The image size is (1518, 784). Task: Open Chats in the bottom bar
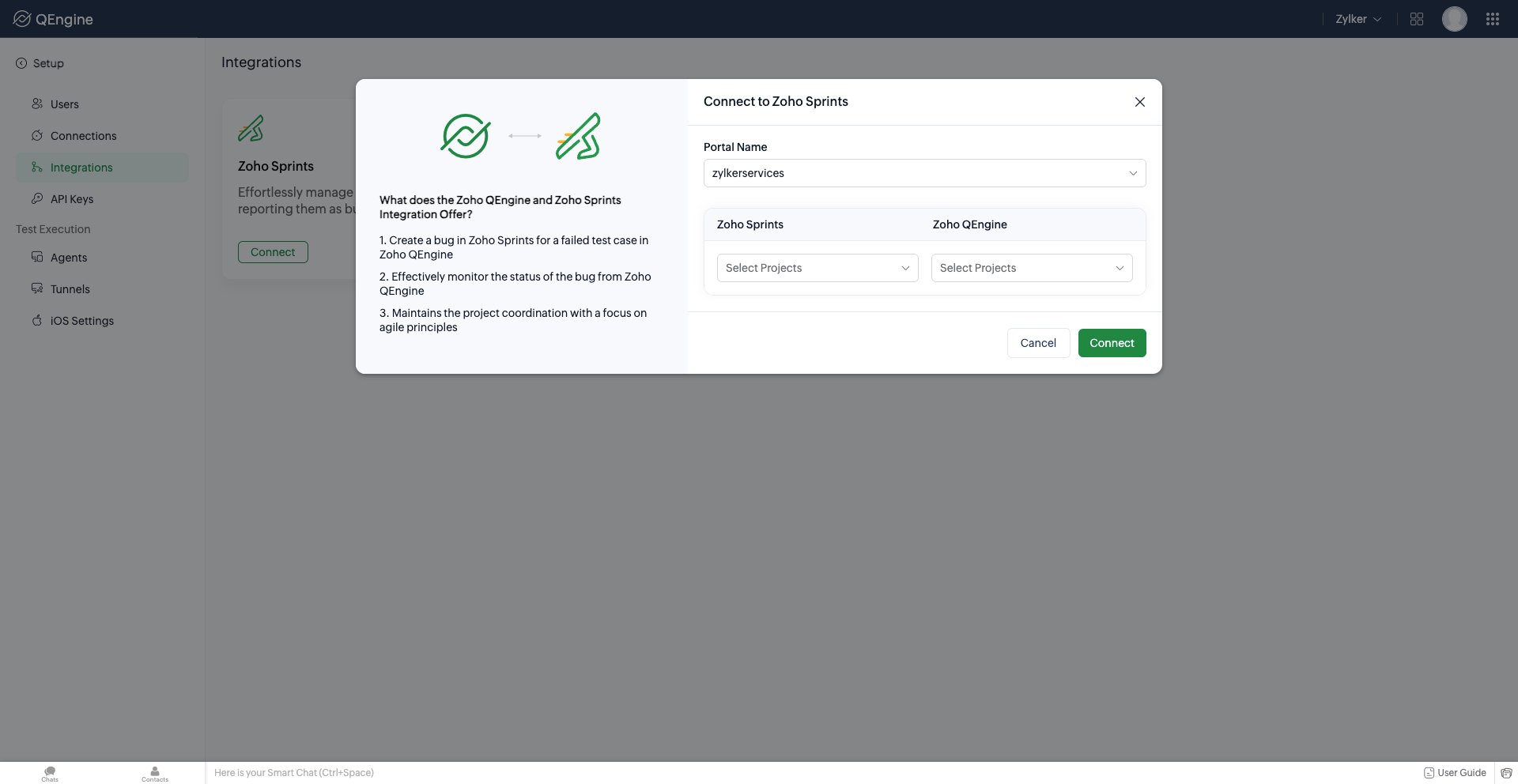(x=50, y=774)
